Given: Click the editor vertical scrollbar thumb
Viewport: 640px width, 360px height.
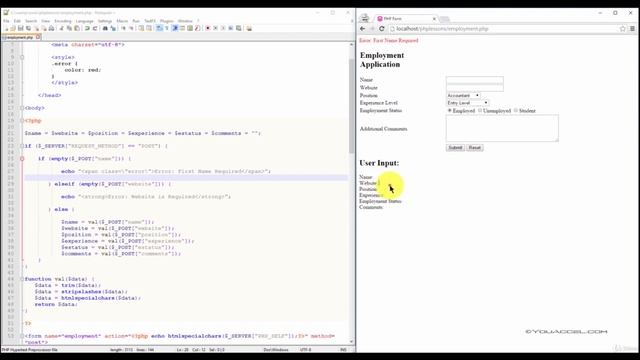Looking at the screenshot, I should (351, 106).
